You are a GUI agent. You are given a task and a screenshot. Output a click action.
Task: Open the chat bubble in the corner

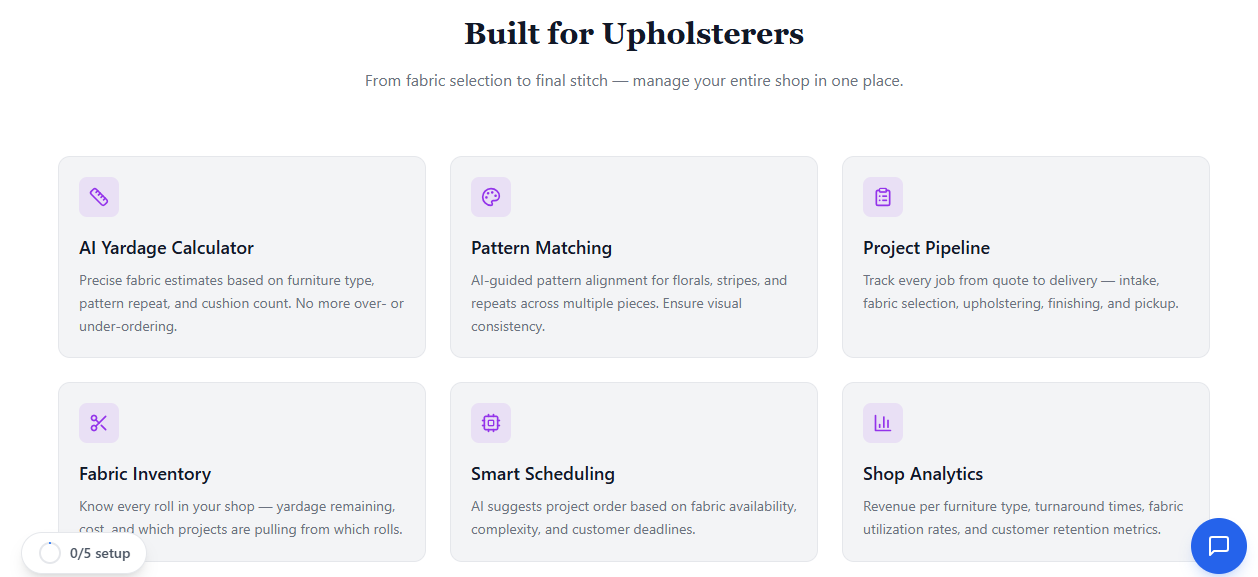click(1218, 546)
